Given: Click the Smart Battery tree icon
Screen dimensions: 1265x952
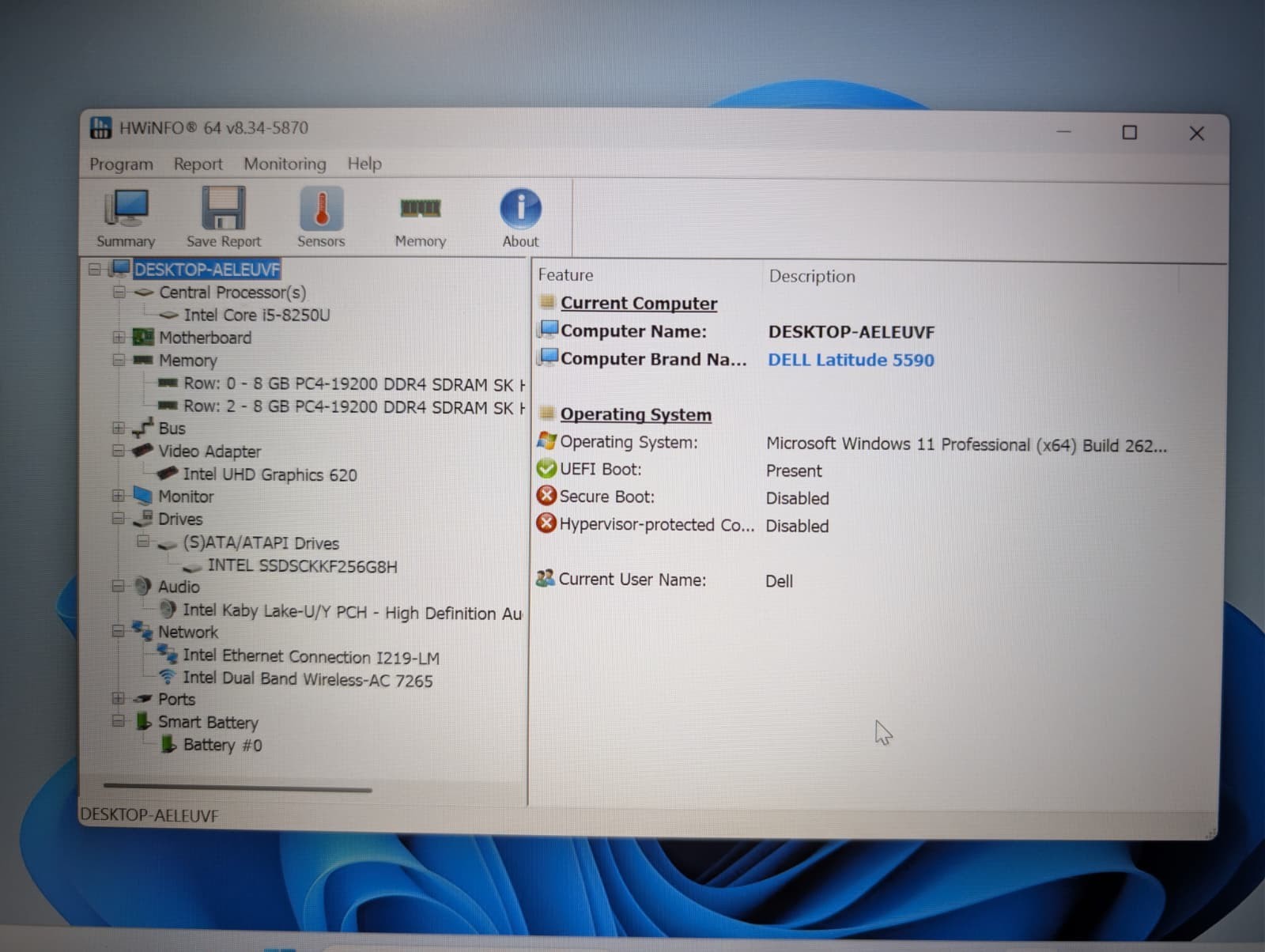Looking at the screenshot, I should tap(143, 721).
